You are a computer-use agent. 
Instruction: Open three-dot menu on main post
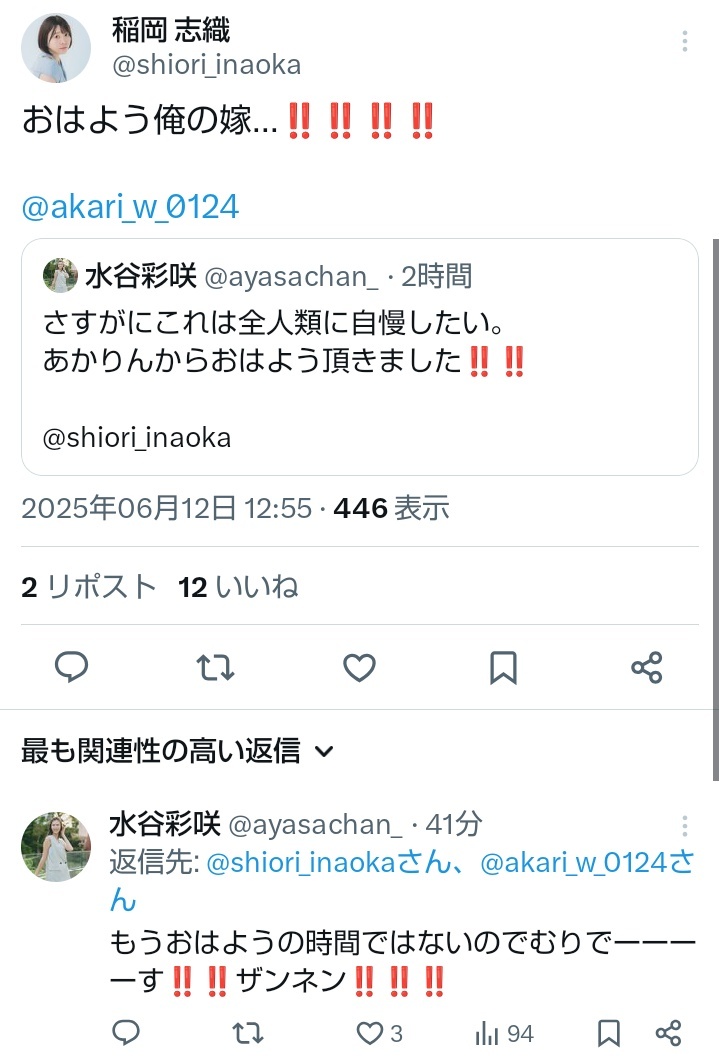[684, 41]
